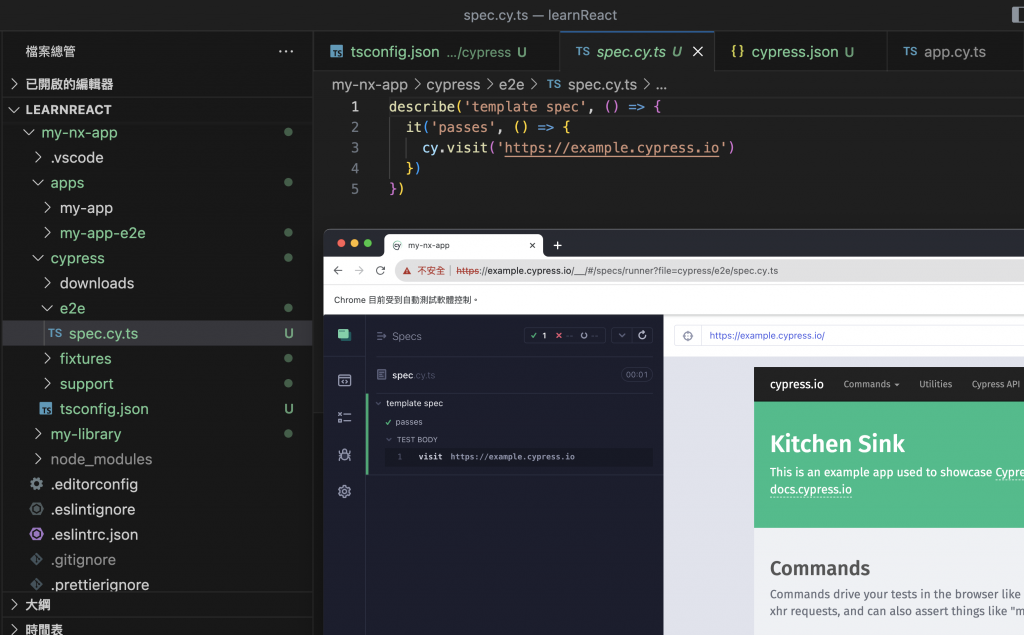Expand the 大綱 outline section
1024x635 pixels.
coord(157,605)
